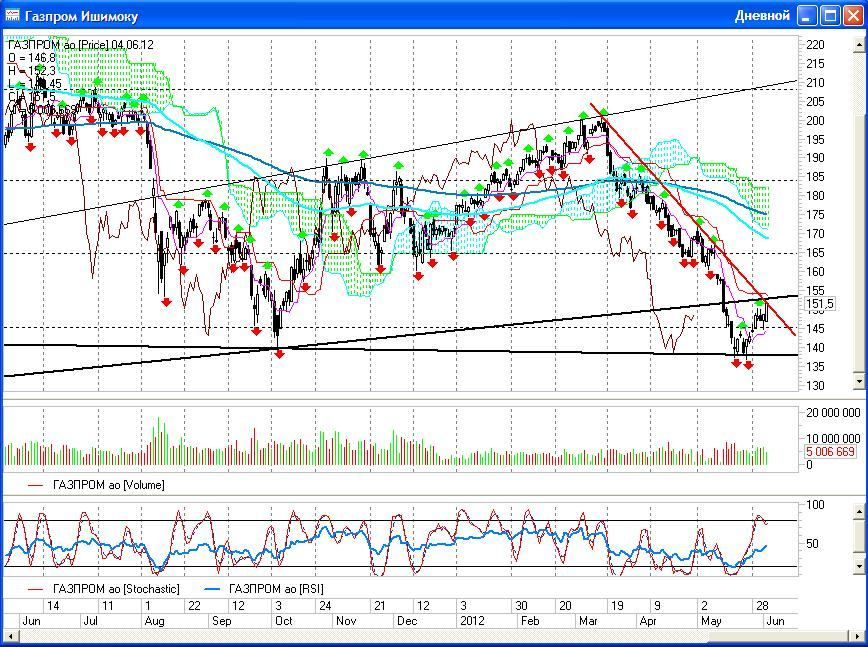Click the chart window title bar icon

[x=12, y=15]
